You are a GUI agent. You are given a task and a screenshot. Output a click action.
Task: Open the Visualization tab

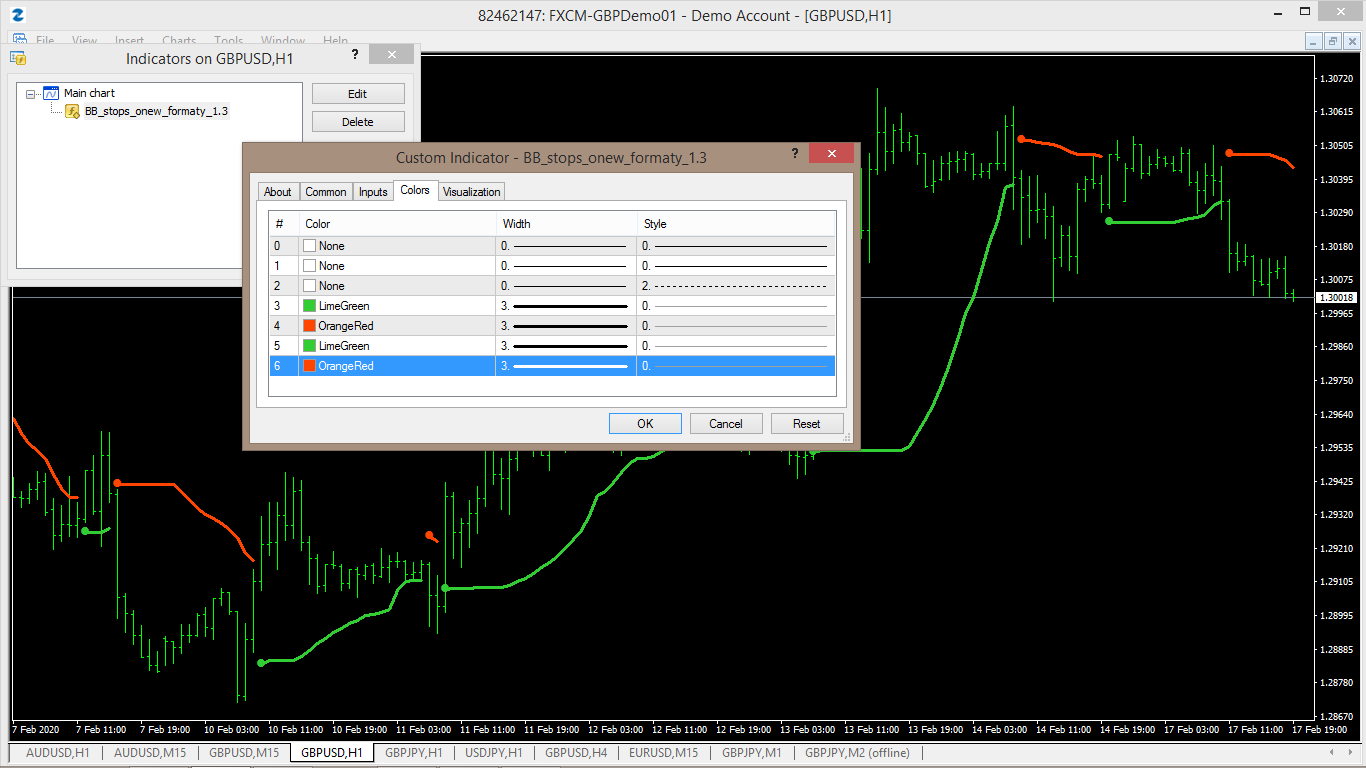tap(472, 192)
